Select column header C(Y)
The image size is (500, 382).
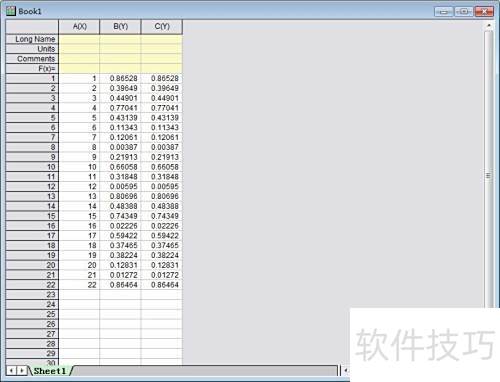(x=162, y=27)
